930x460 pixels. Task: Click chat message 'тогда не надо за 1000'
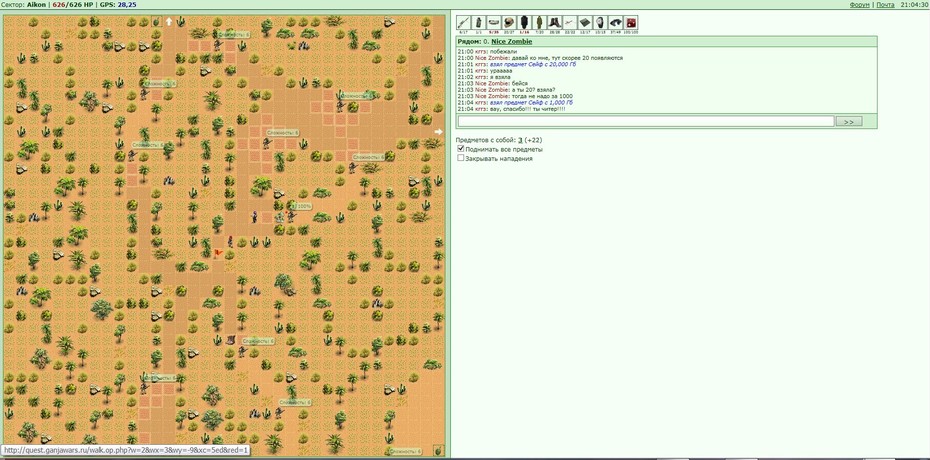541,96
